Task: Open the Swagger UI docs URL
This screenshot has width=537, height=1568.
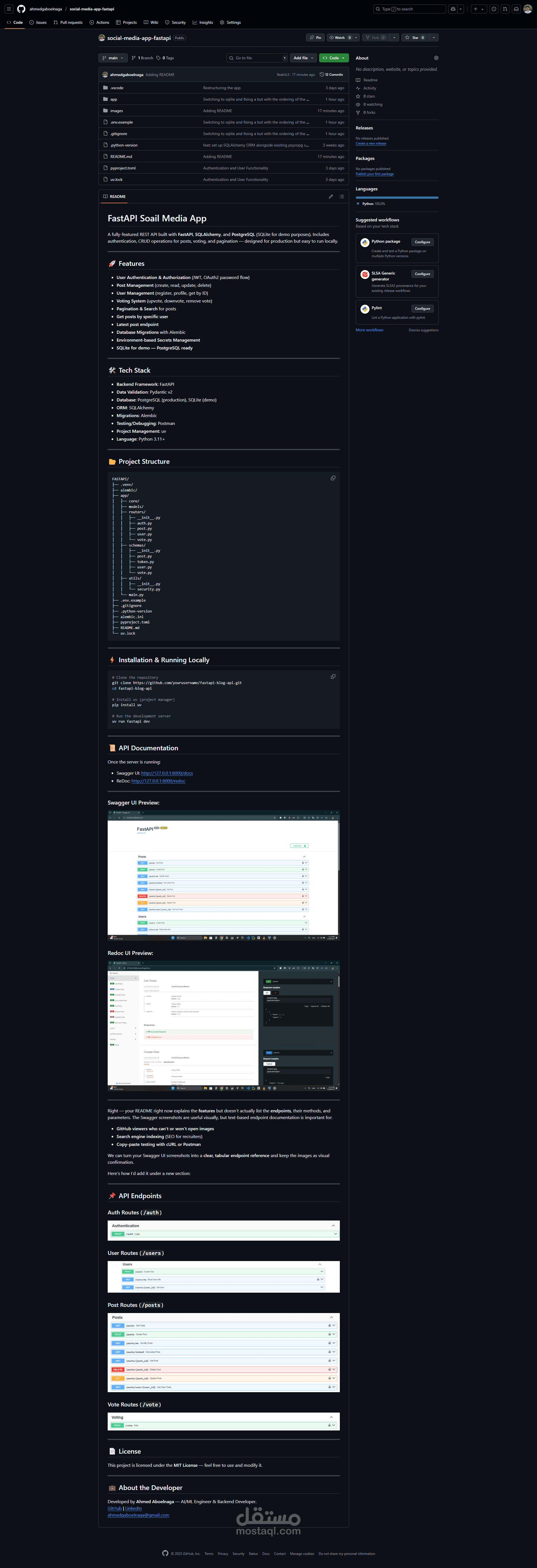Action: pos(167,773)
